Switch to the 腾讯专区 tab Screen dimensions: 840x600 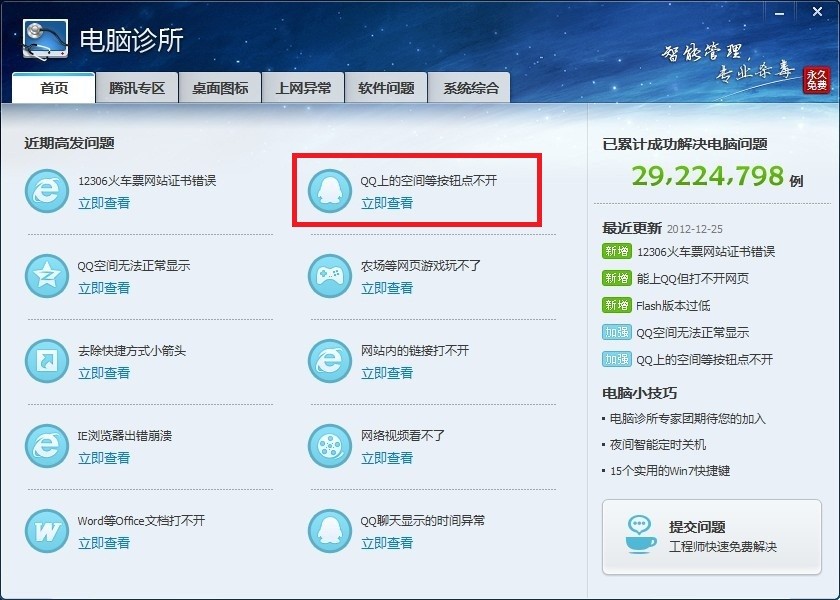click(x=137, y=88)
